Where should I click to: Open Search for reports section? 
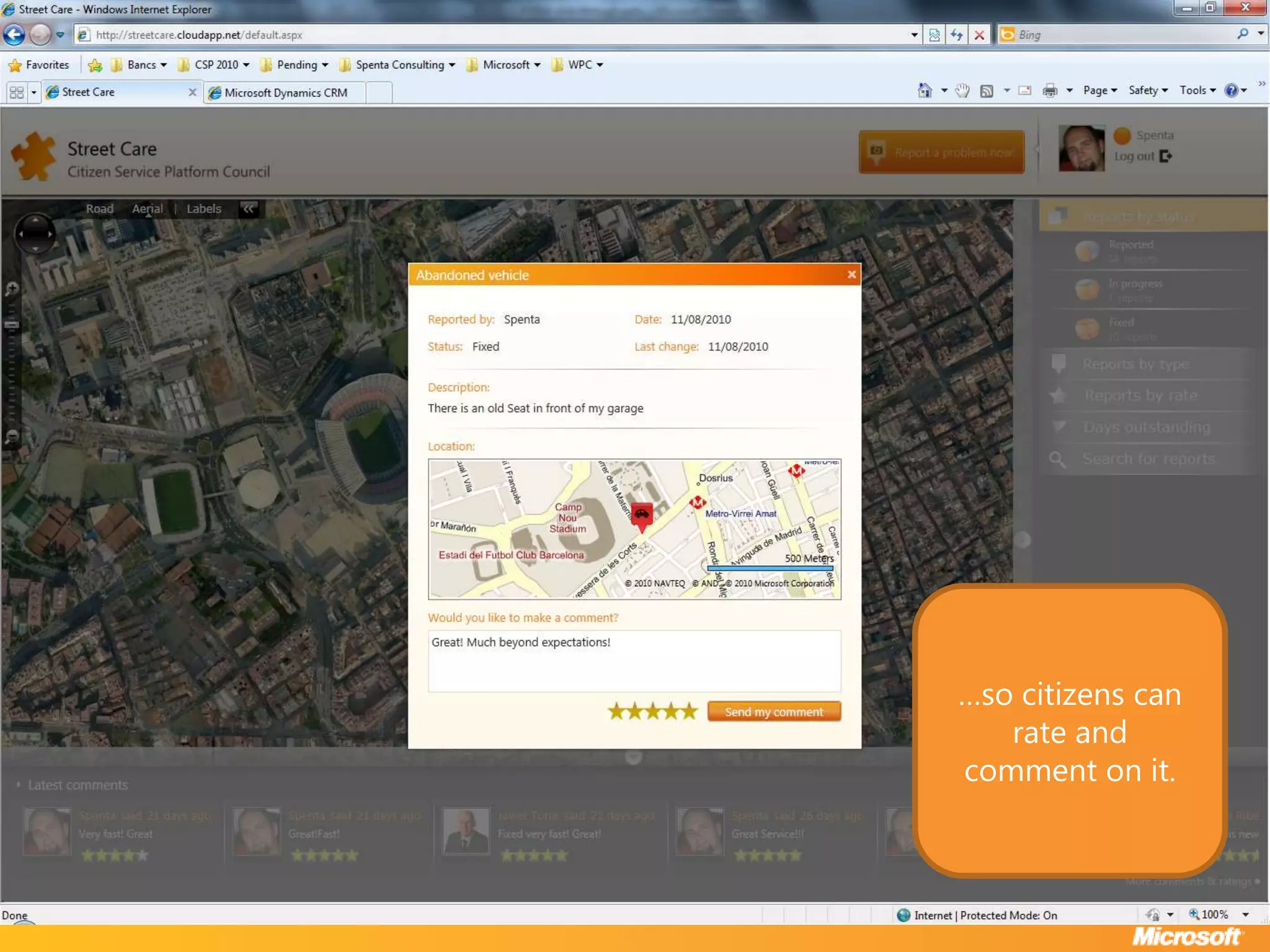pyautogui.click(x=1148, y=459)
